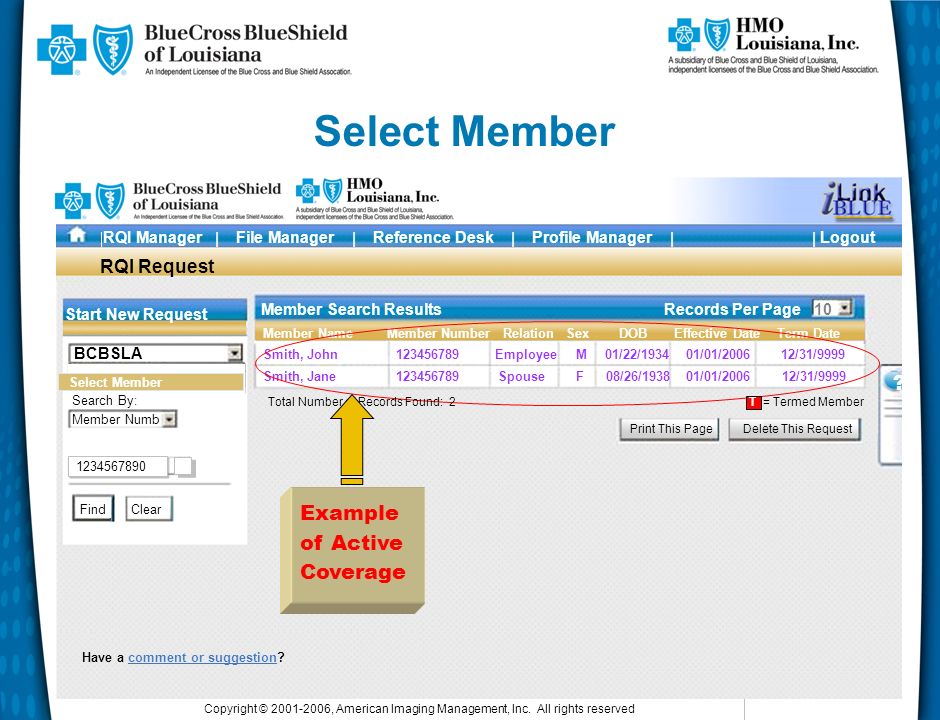Click term date in Smith, John row

tap(812, 354)
